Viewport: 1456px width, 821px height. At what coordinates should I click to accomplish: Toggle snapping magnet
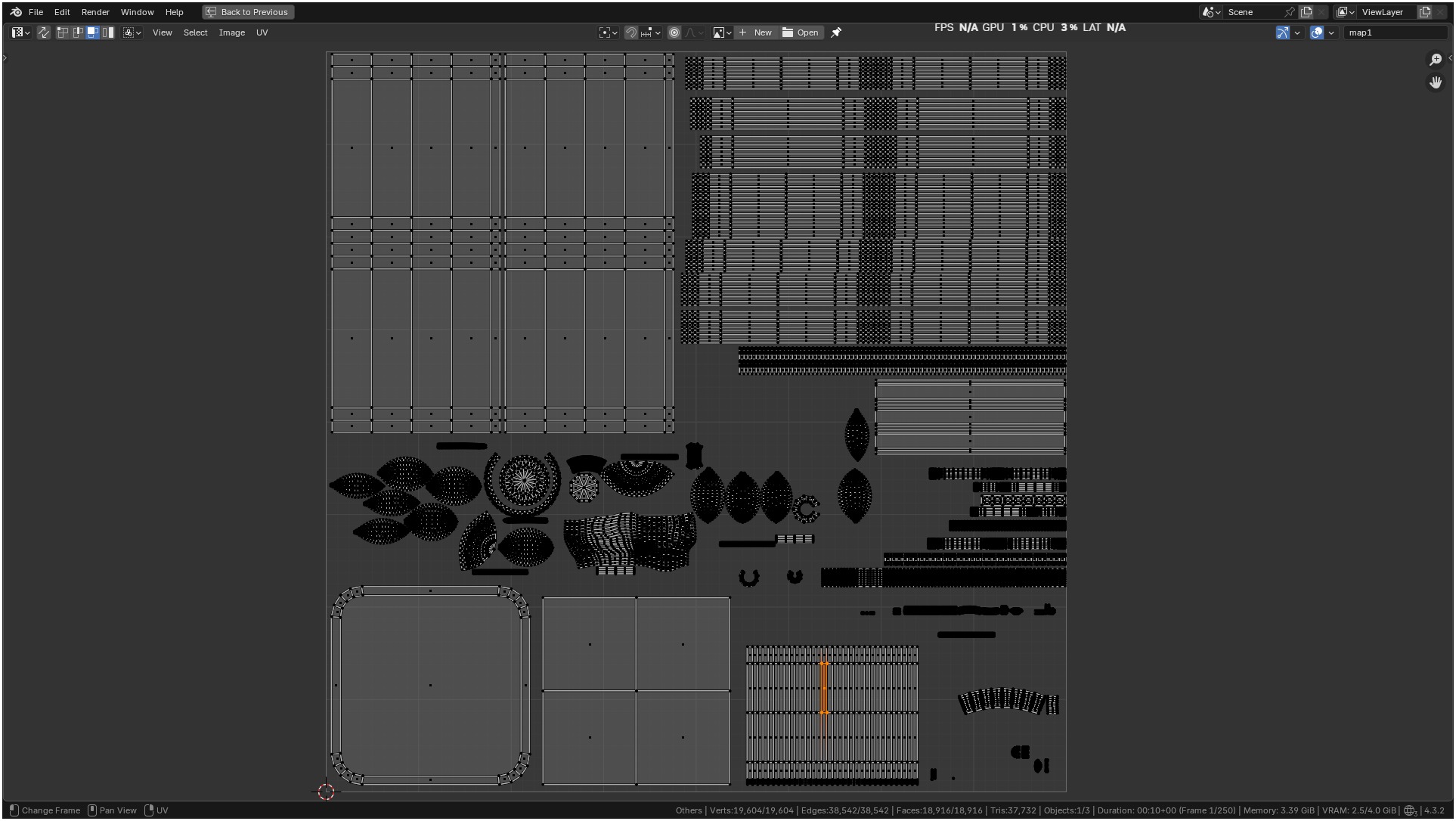pyautogui.click(x=630, y=33)
